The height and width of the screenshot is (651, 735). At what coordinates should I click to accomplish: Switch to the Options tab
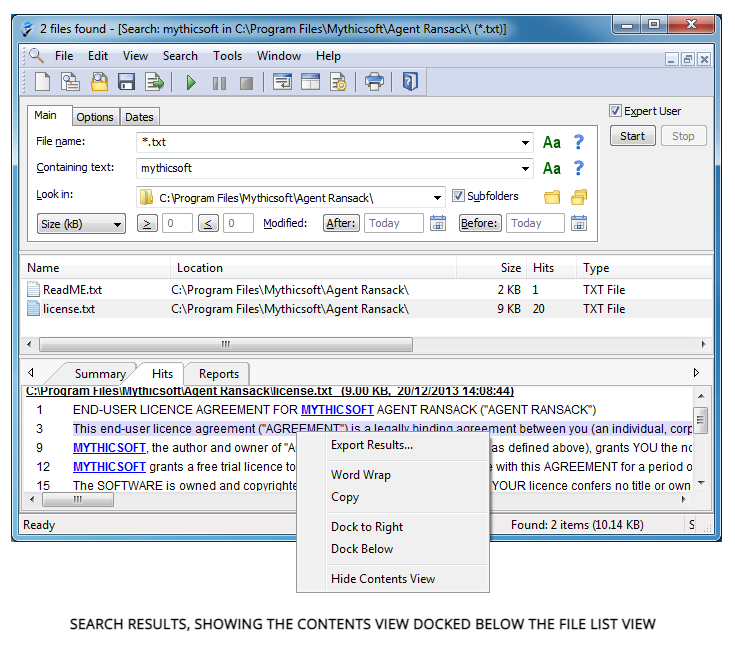pos(95,117)
